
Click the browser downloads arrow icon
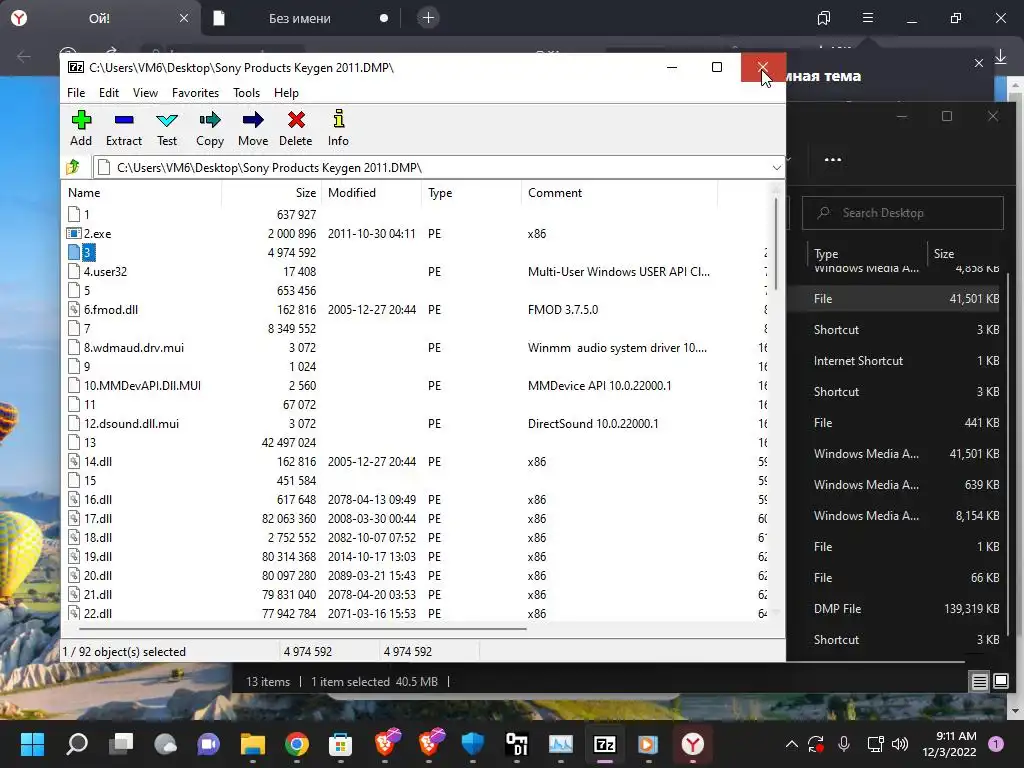tap(1000, 58)
